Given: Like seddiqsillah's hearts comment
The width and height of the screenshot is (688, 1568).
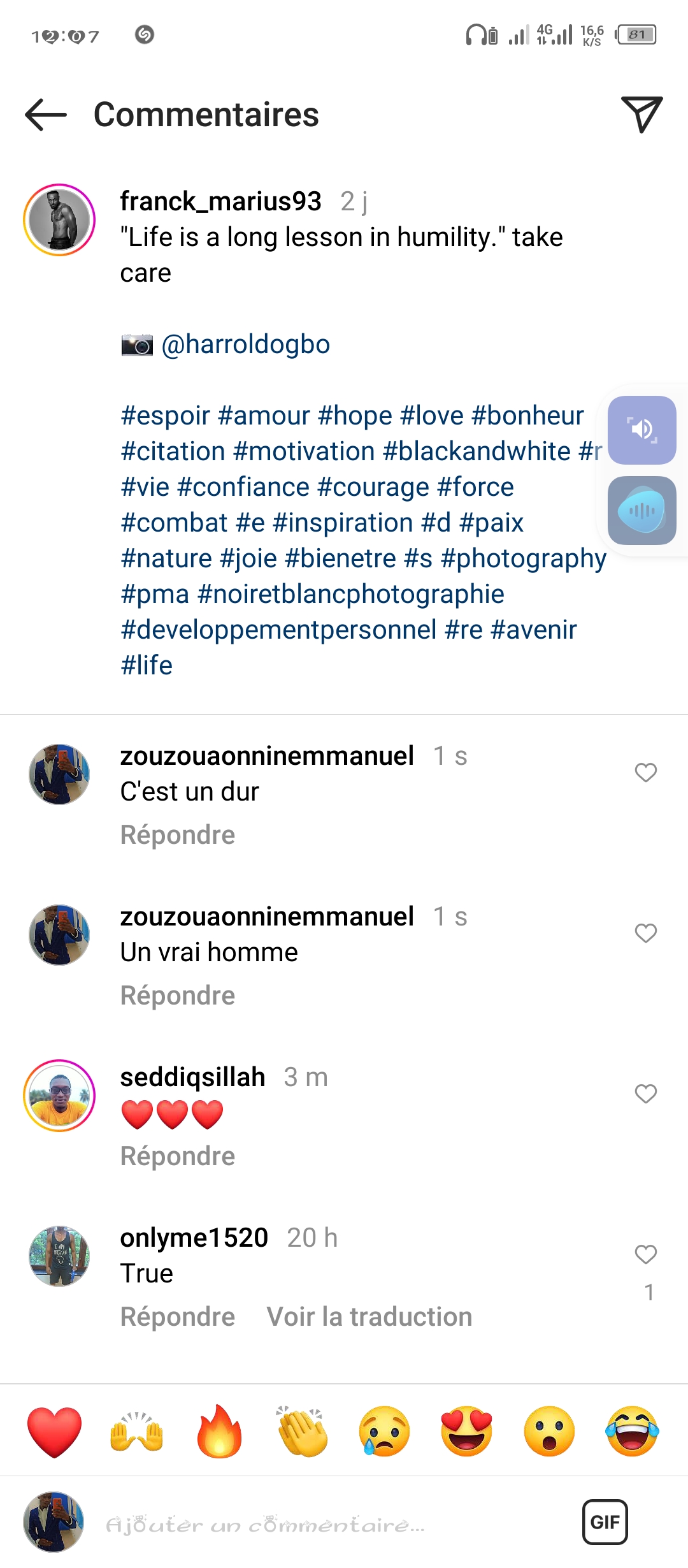Looking at the screenshot, I should tap(645, 1094).
